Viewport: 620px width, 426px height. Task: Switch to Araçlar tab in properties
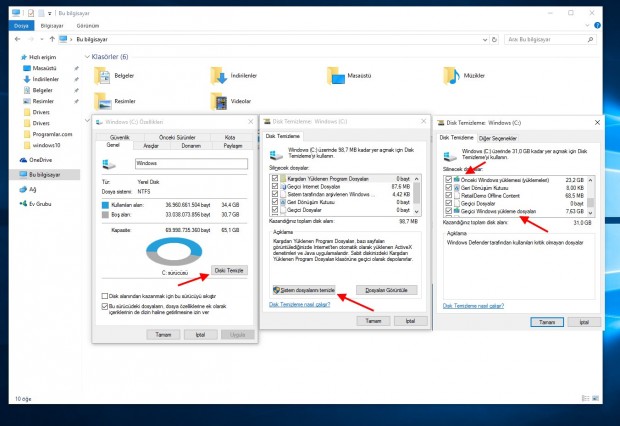(x=151, y=146)
